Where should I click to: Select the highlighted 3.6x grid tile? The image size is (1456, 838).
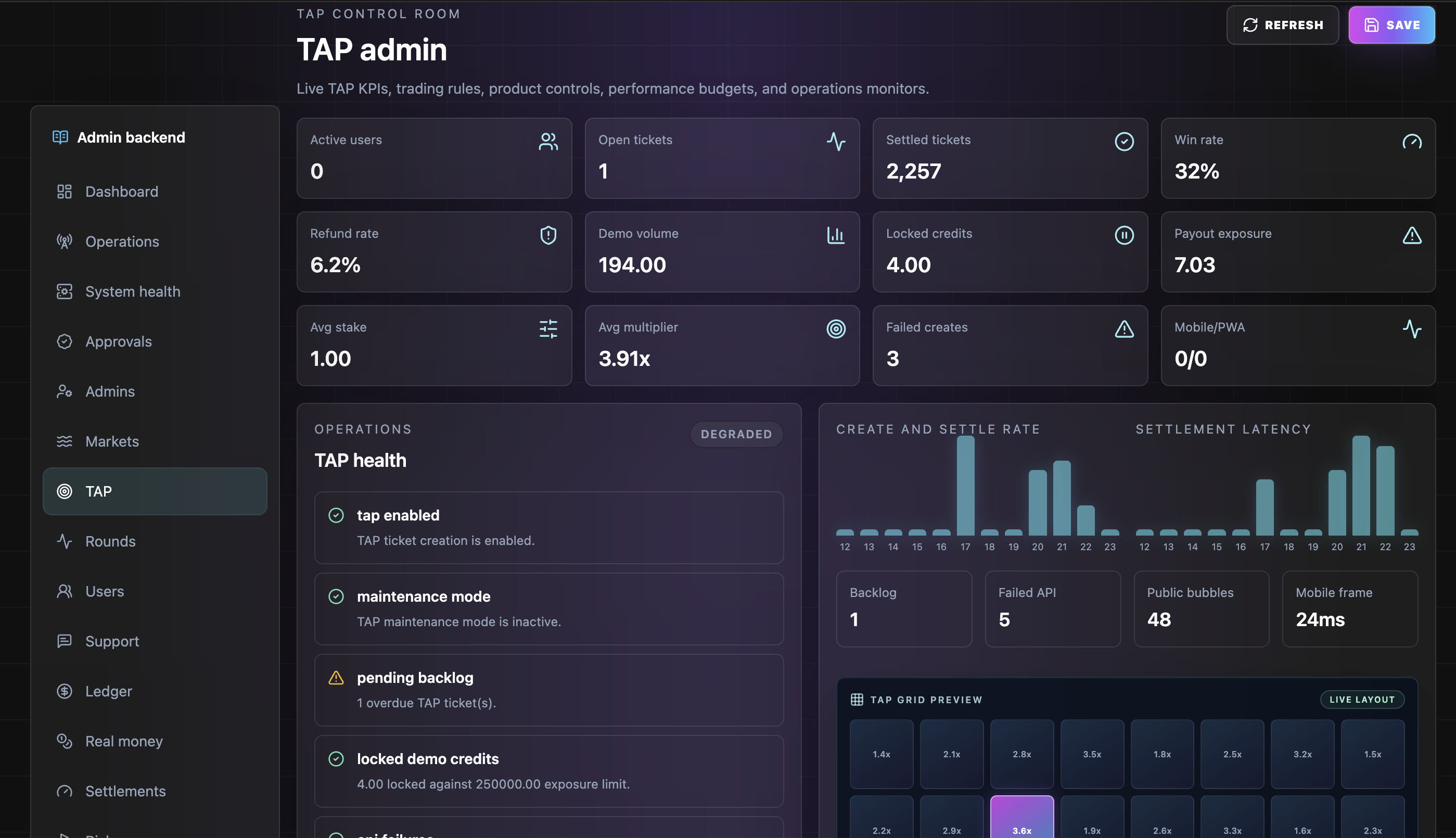1021,817
